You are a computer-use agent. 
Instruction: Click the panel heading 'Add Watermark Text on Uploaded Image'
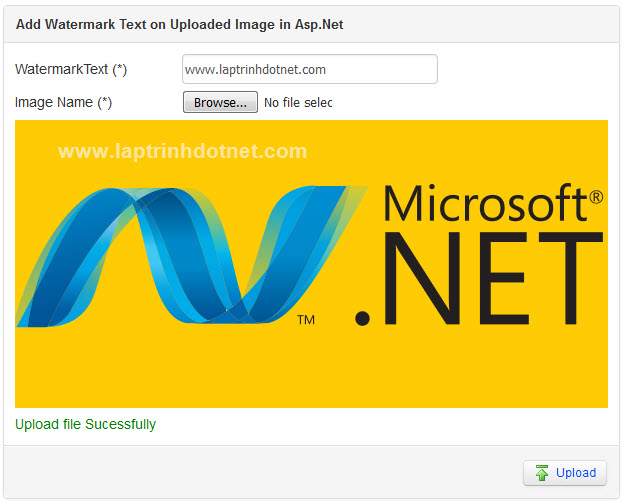click(179, 25)
